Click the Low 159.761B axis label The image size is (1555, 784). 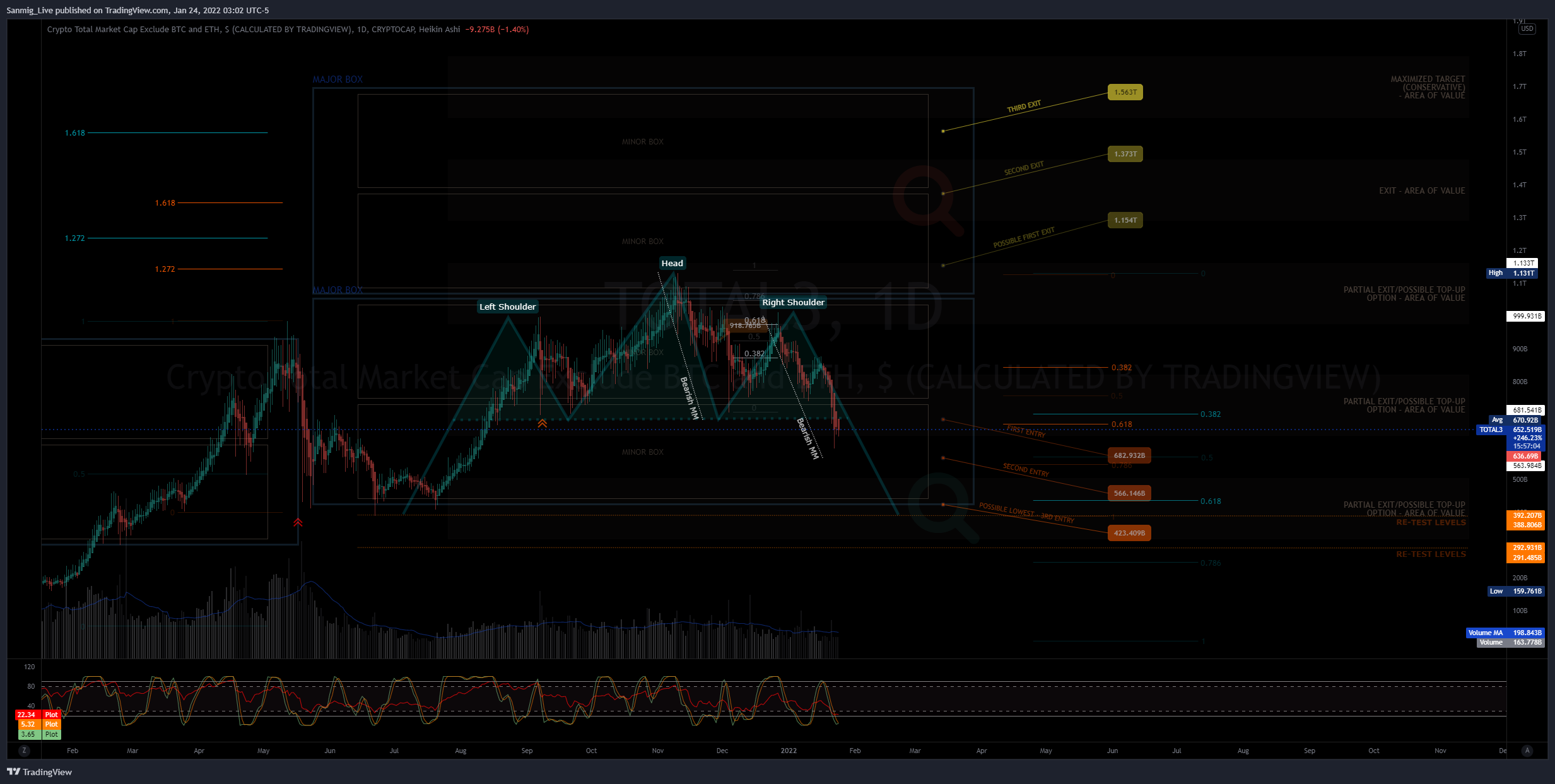(x=1515, y=592)
